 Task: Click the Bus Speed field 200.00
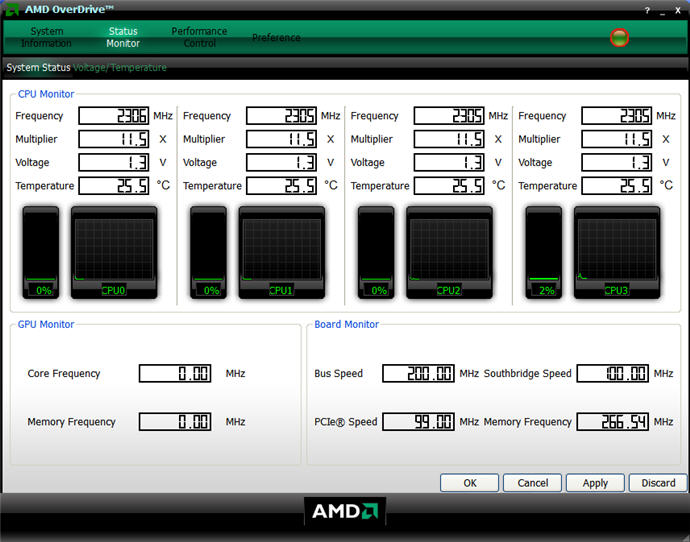[418, 374]
